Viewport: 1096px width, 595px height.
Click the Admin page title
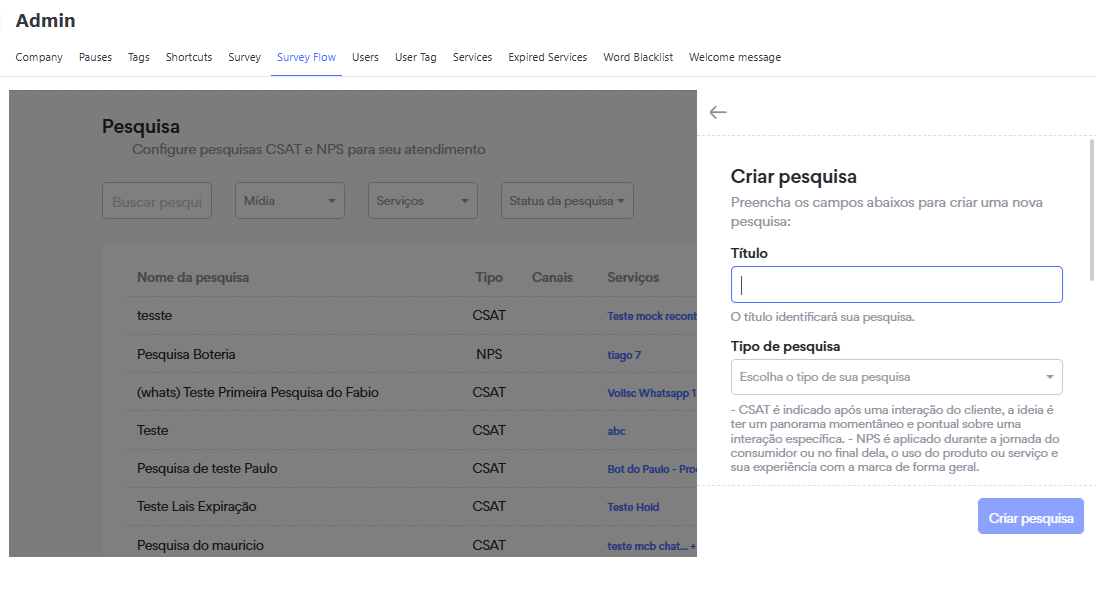pos(45,20)
